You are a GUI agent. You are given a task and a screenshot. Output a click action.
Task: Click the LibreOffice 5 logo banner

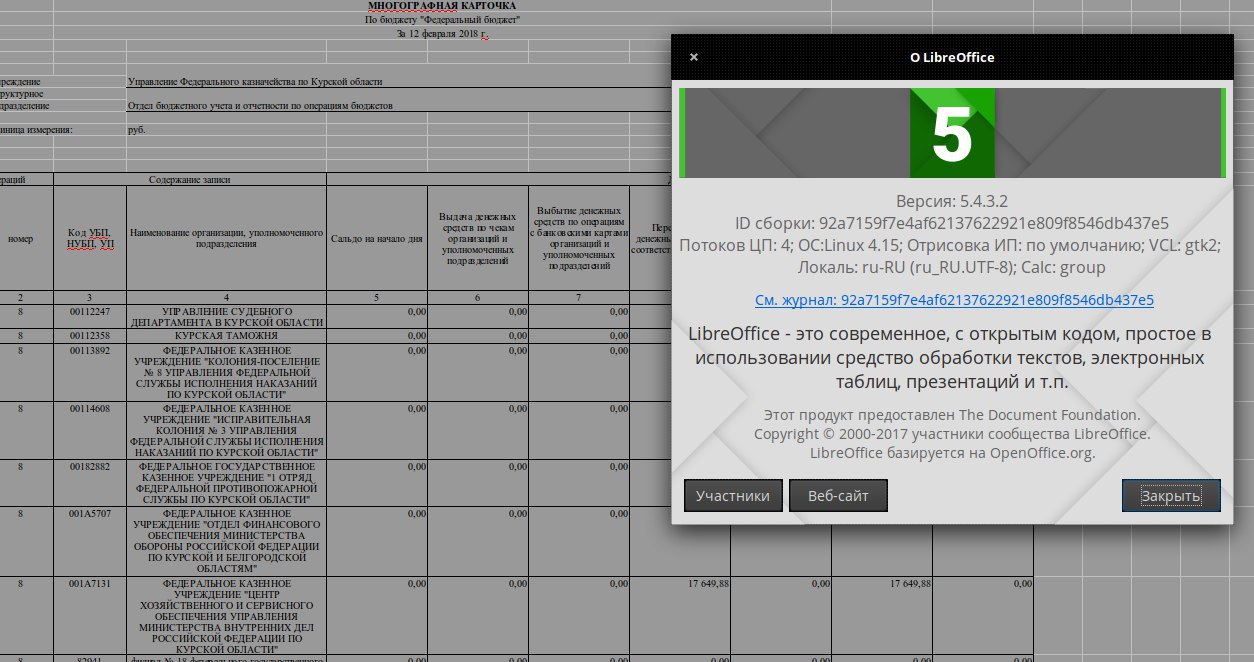tap(952, 133)
